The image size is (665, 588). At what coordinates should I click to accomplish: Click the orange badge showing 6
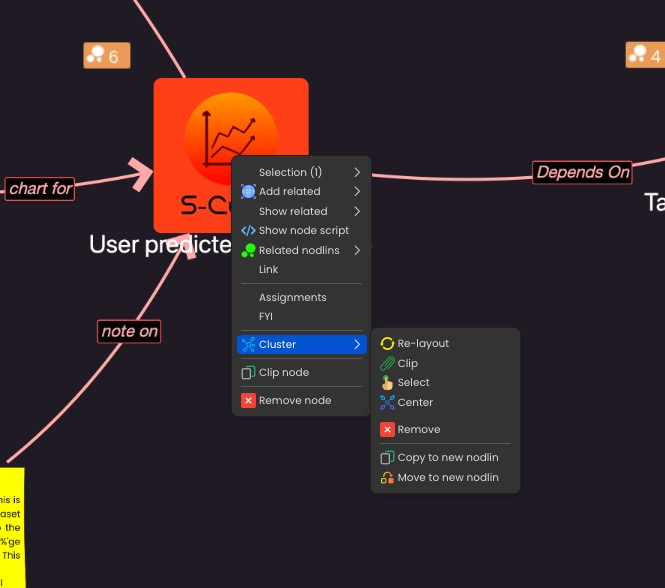[106, 56]
